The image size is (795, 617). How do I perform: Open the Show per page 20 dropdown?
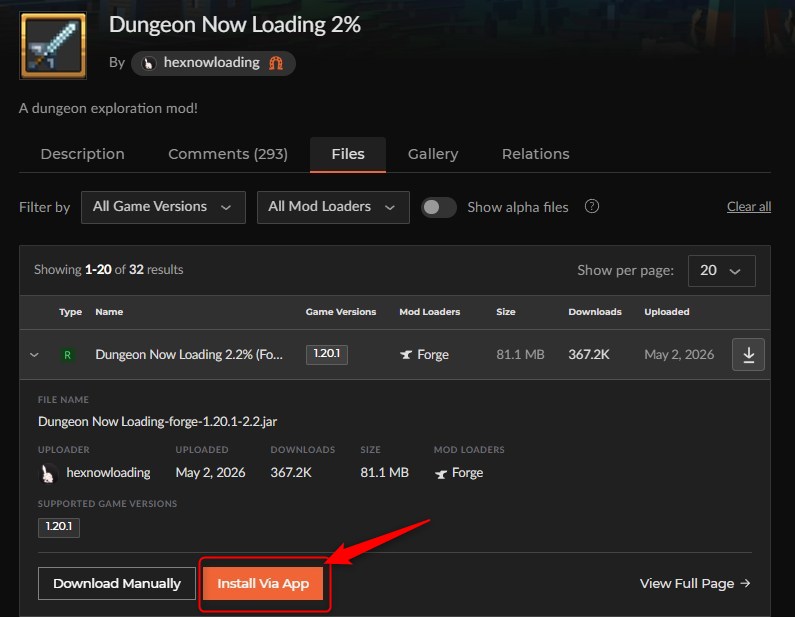pyautogui.click(x=721, y=271)
